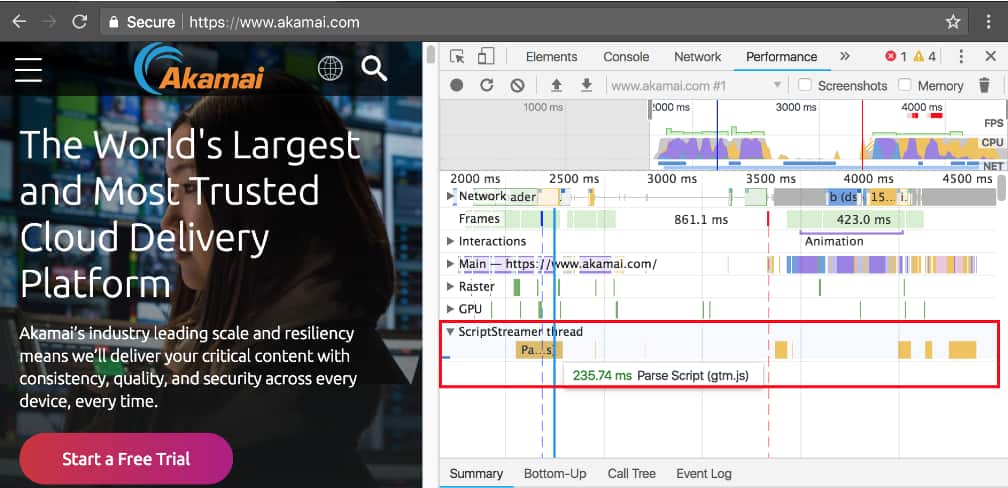Viewport: 1008px width, 488px height.
Task: Click the search magnifier on Akamai site
Action: pos(374,68)
